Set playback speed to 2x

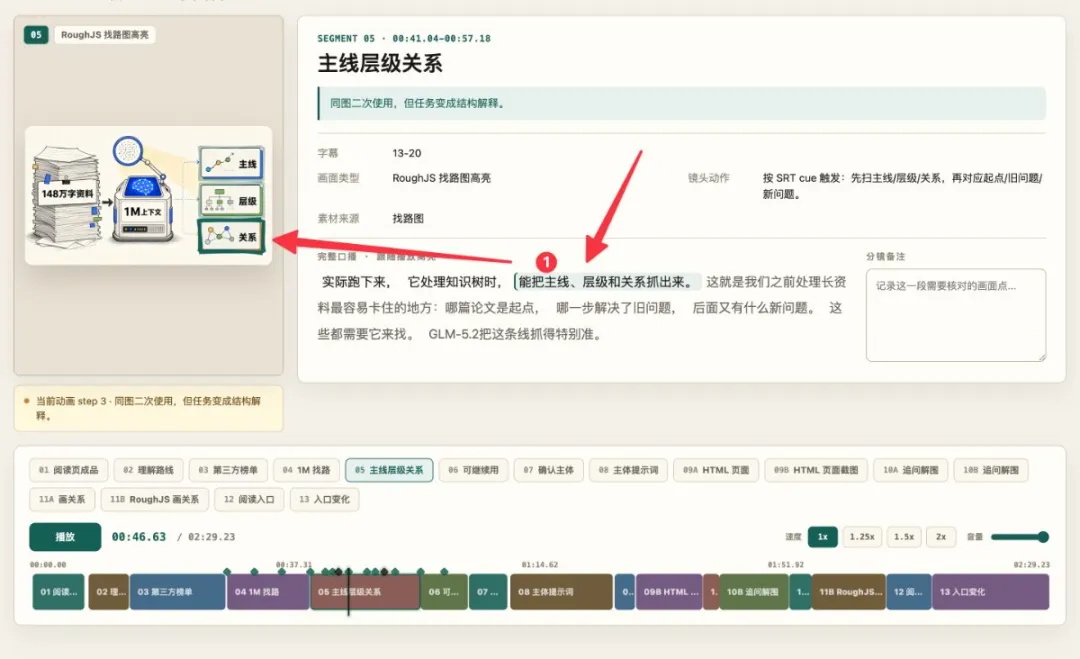(x=941, y=536)
